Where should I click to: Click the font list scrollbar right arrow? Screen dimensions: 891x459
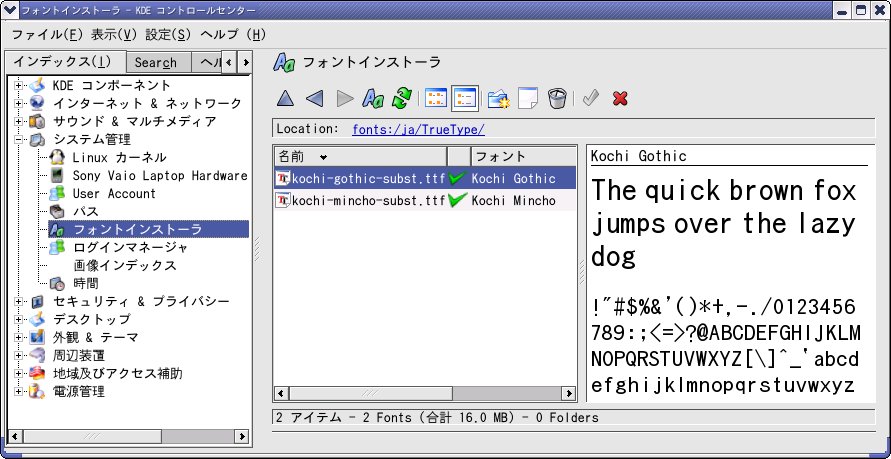tap(568, 393)
